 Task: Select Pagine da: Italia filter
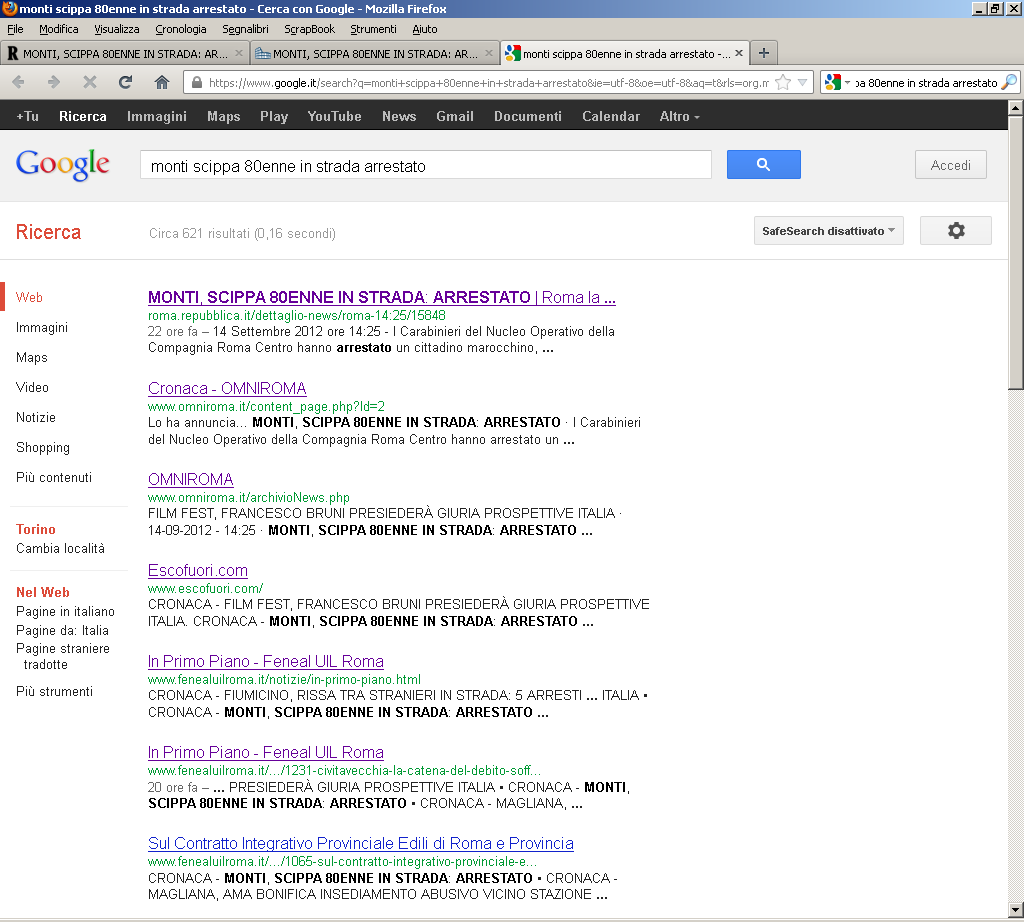62,630
